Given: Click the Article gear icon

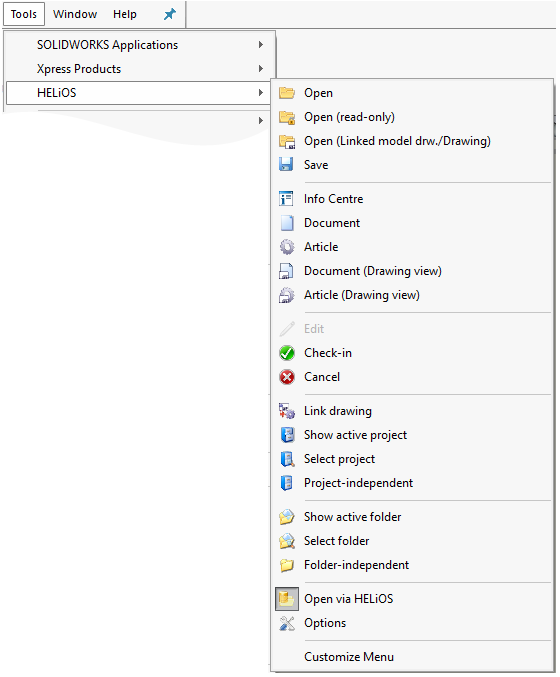Looking at the screenshot, I should tap(287, 247).
